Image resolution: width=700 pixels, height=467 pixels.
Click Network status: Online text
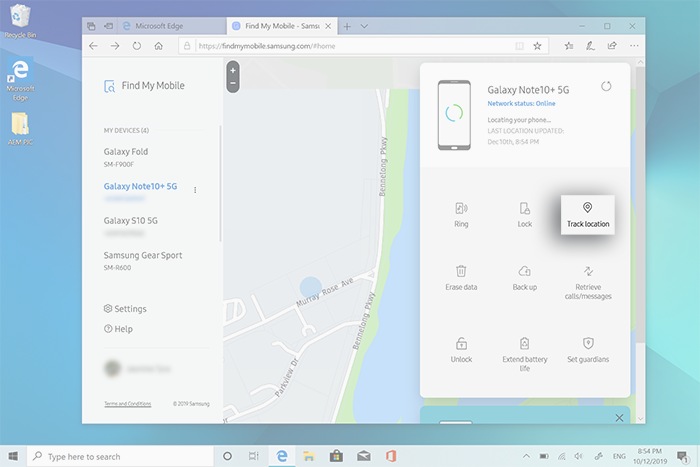click(521, 103)
